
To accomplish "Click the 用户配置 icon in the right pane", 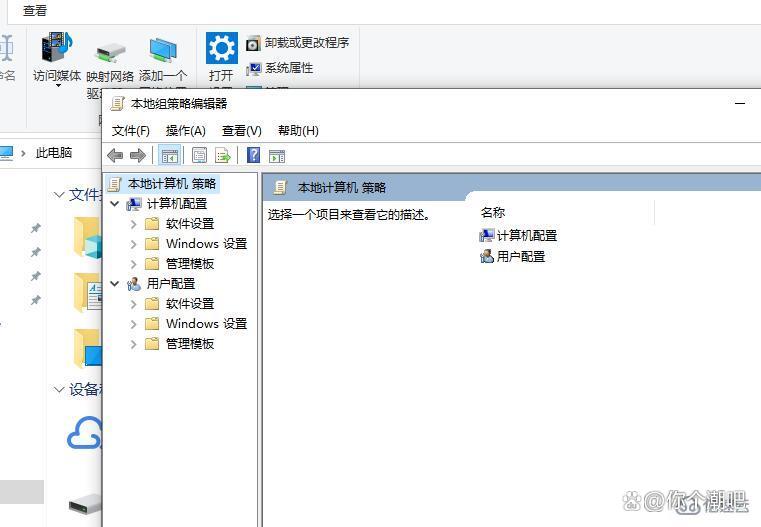I will click(x=486, y=256).
